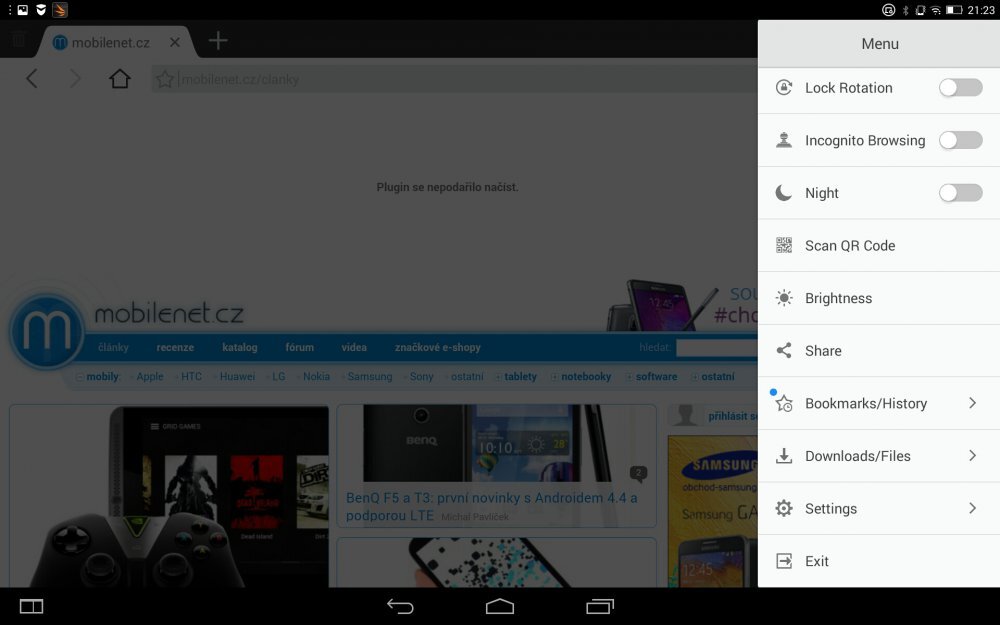1000x625 pixels.
Task: Enable the Lock Rotation toggle
Action: coord(960,88)
